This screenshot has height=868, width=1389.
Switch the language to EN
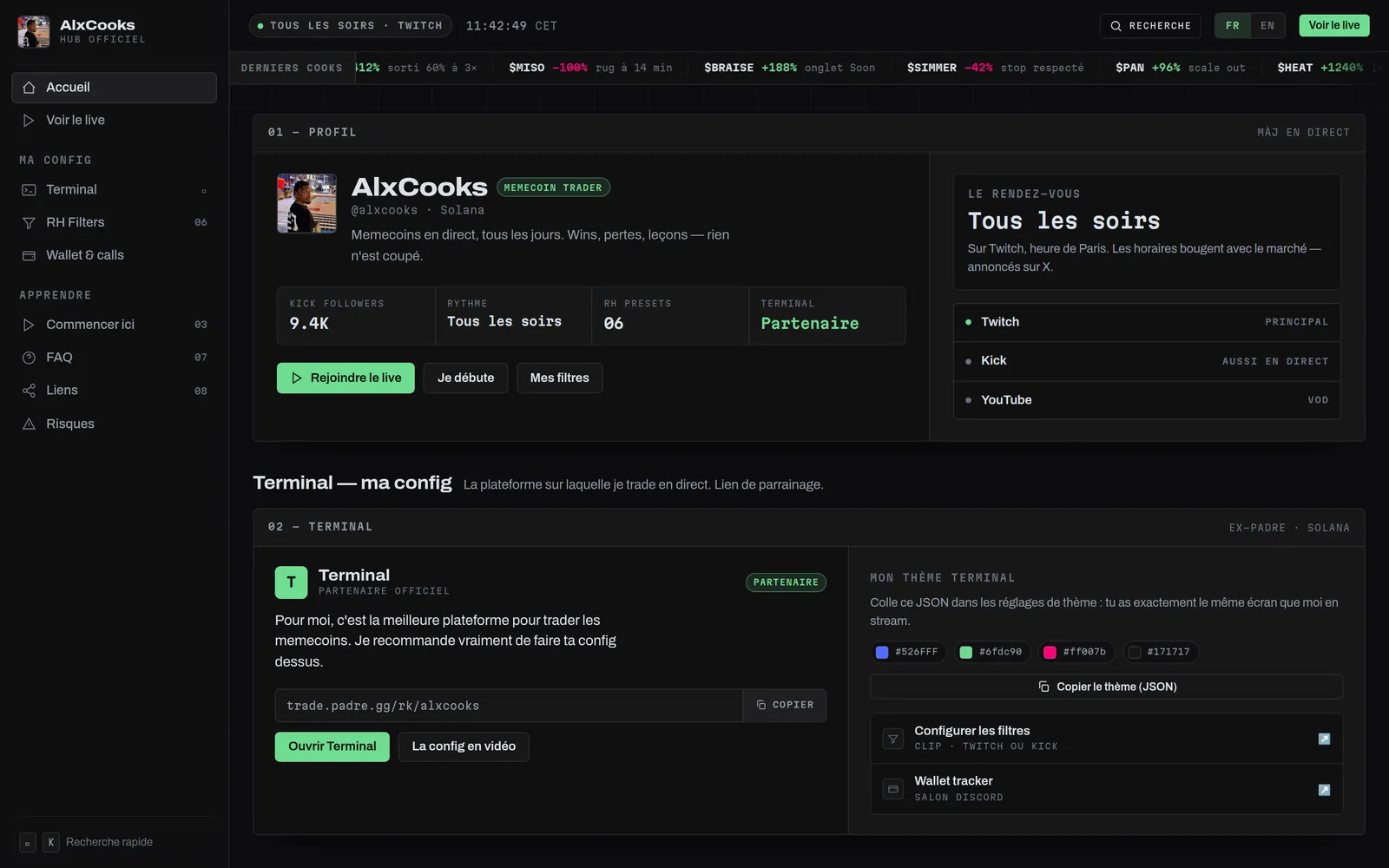[x=1267, y=26]
